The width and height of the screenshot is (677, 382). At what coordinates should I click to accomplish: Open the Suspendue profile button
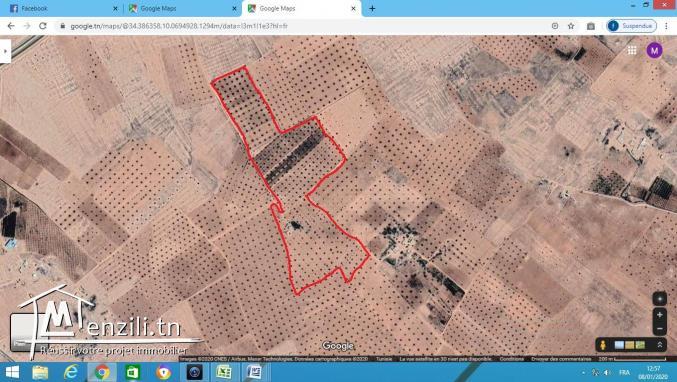[x=631, y=26]
